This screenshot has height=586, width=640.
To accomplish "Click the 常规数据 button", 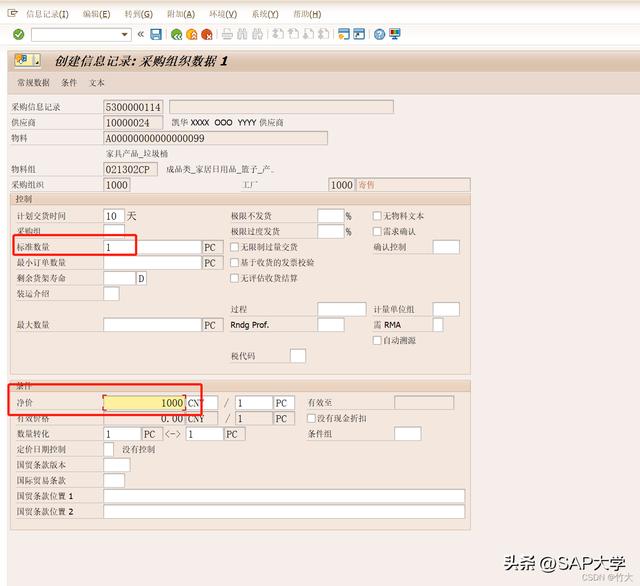I will pyautogui.click(x=33, y=83).
